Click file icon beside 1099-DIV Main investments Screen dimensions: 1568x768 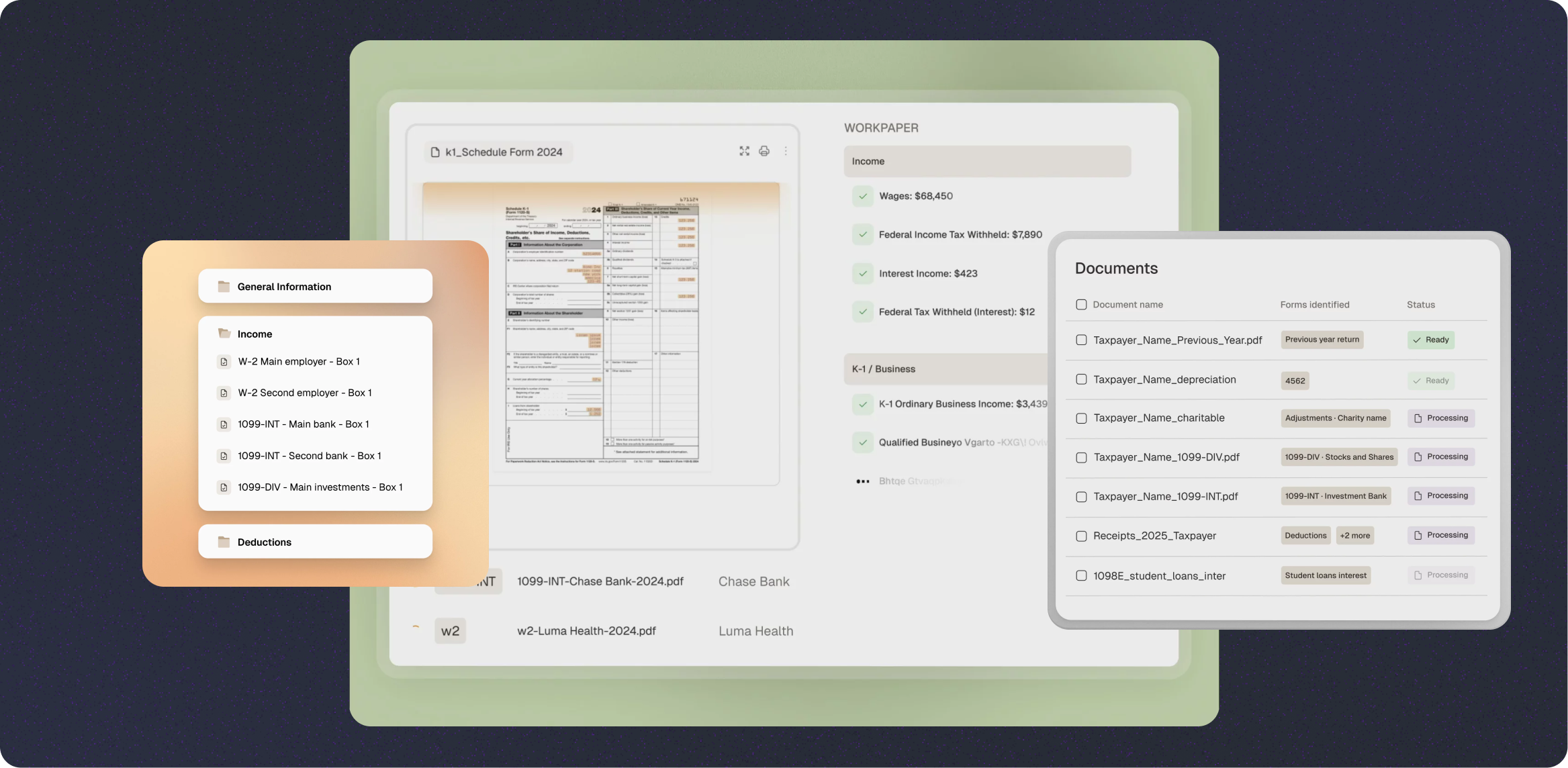click(224, 487)
